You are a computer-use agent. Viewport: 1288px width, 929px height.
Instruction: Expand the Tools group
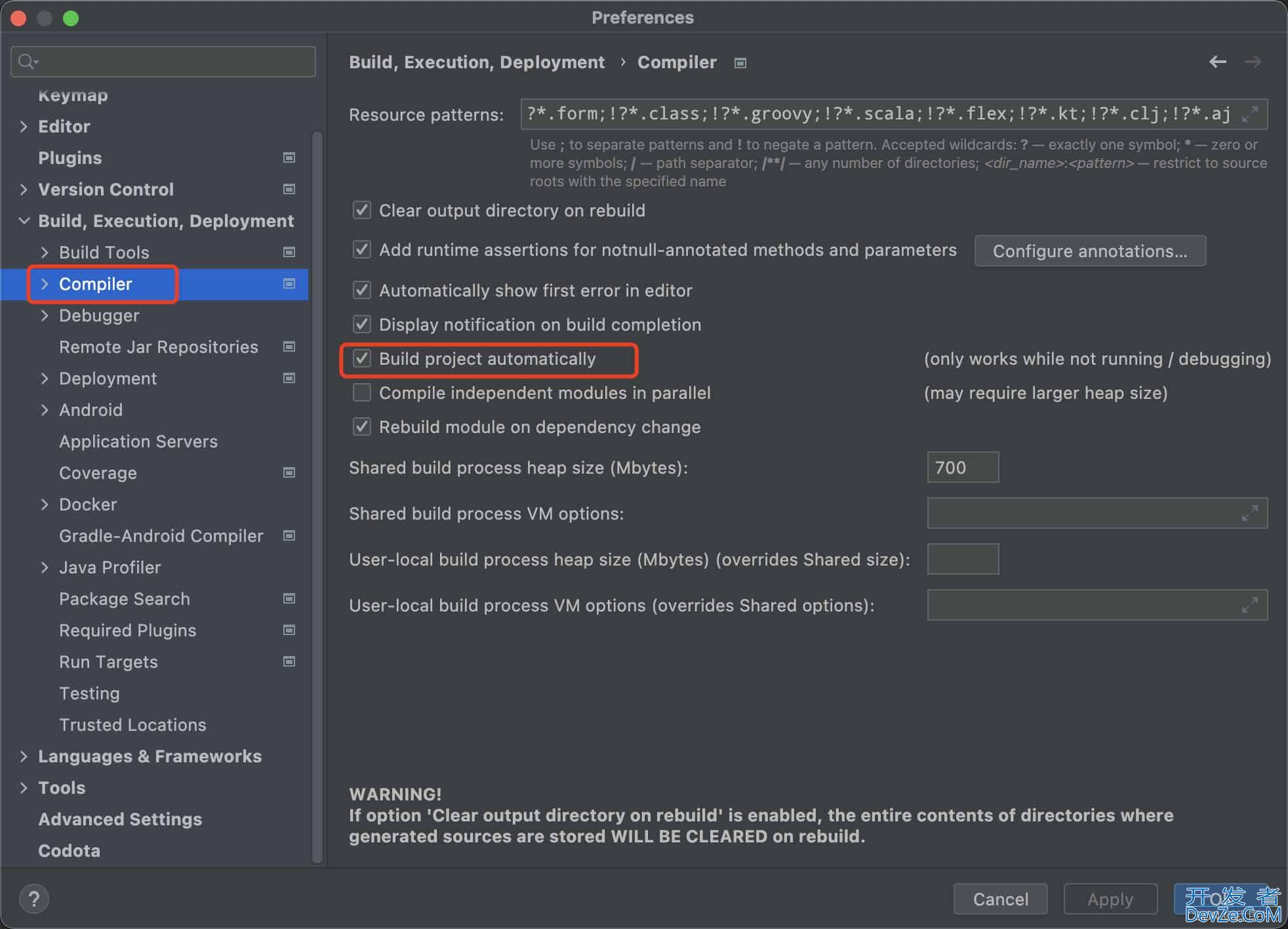24,787
